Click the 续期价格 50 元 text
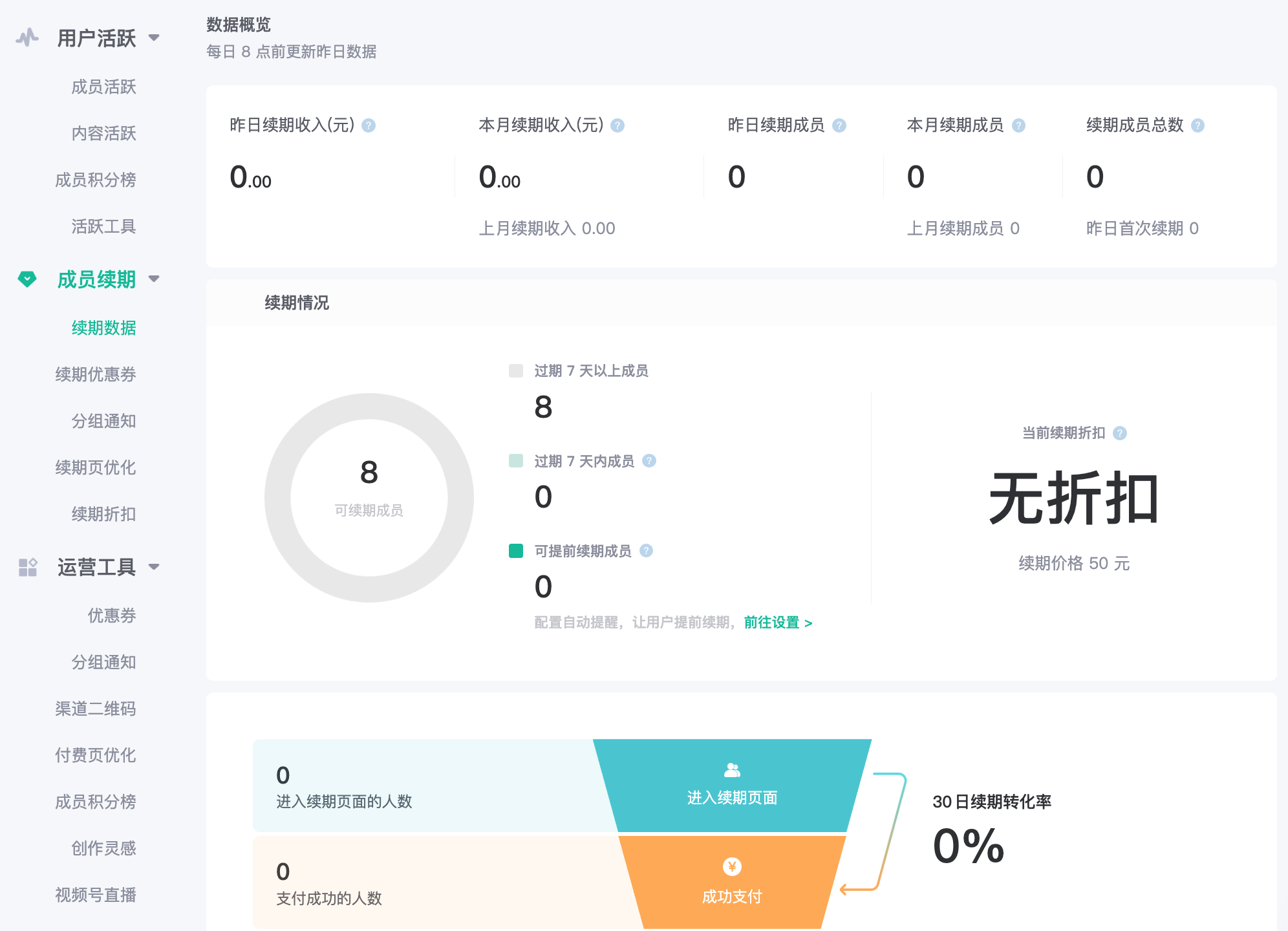 click(x=1074, y=563)
